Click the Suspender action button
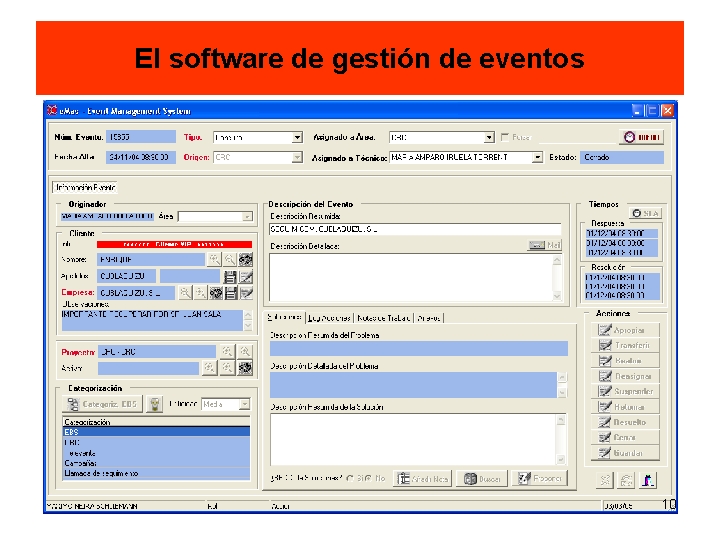This screenshot has height=540, width=720. 625,391
